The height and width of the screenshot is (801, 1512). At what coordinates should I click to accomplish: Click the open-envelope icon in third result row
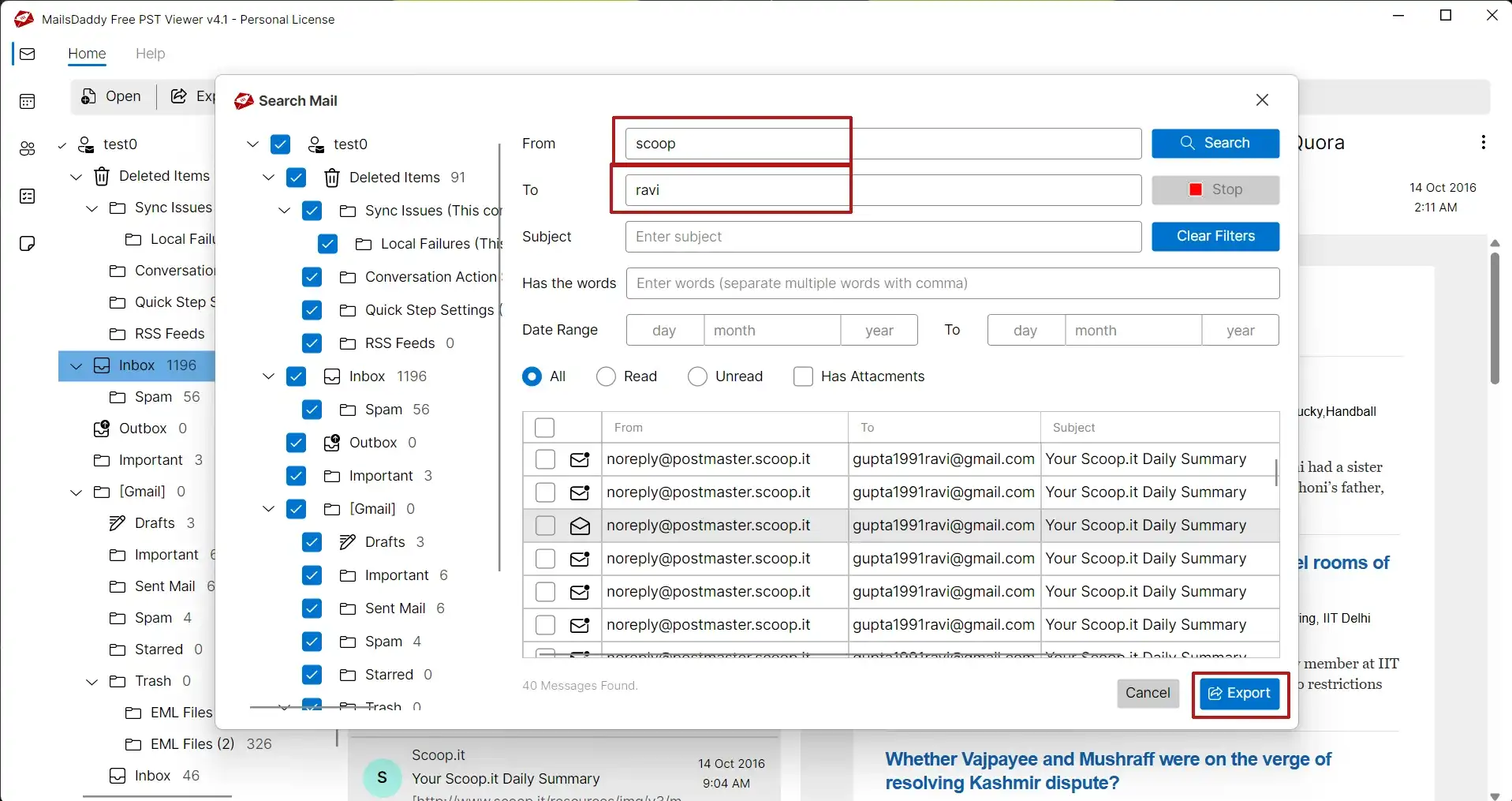coord(580,526)
